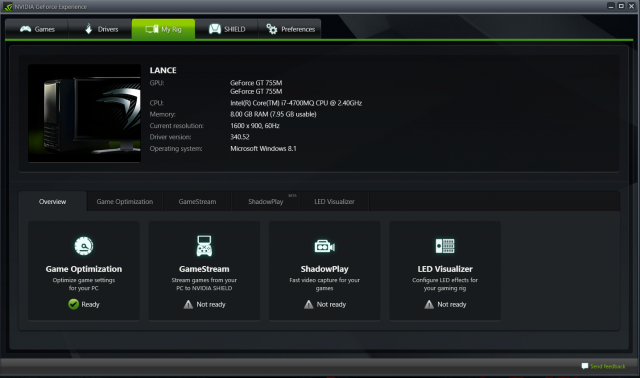Click the Operating system label

pos(176,149)
